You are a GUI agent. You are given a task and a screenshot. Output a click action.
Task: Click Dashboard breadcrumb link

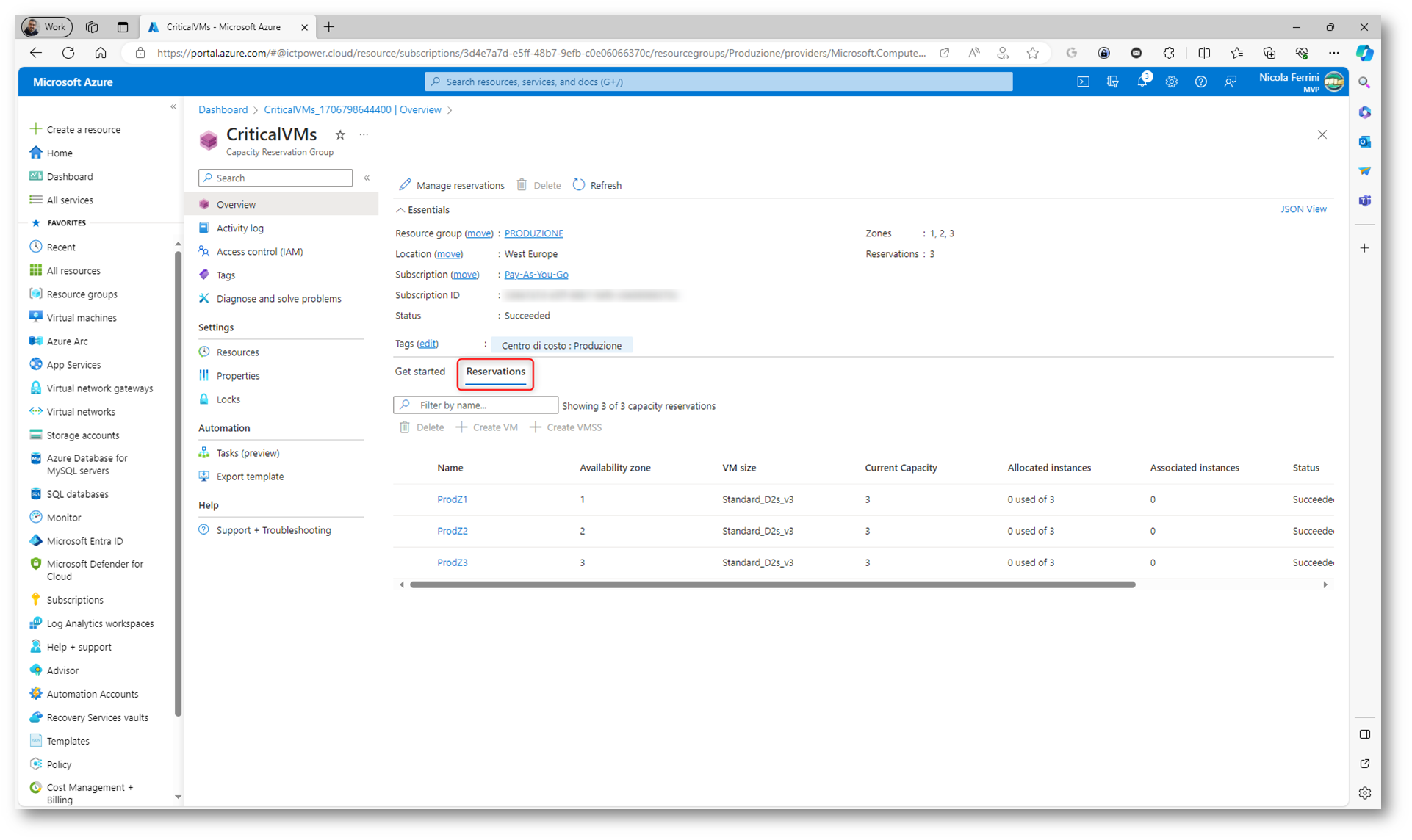coord(223,110)
